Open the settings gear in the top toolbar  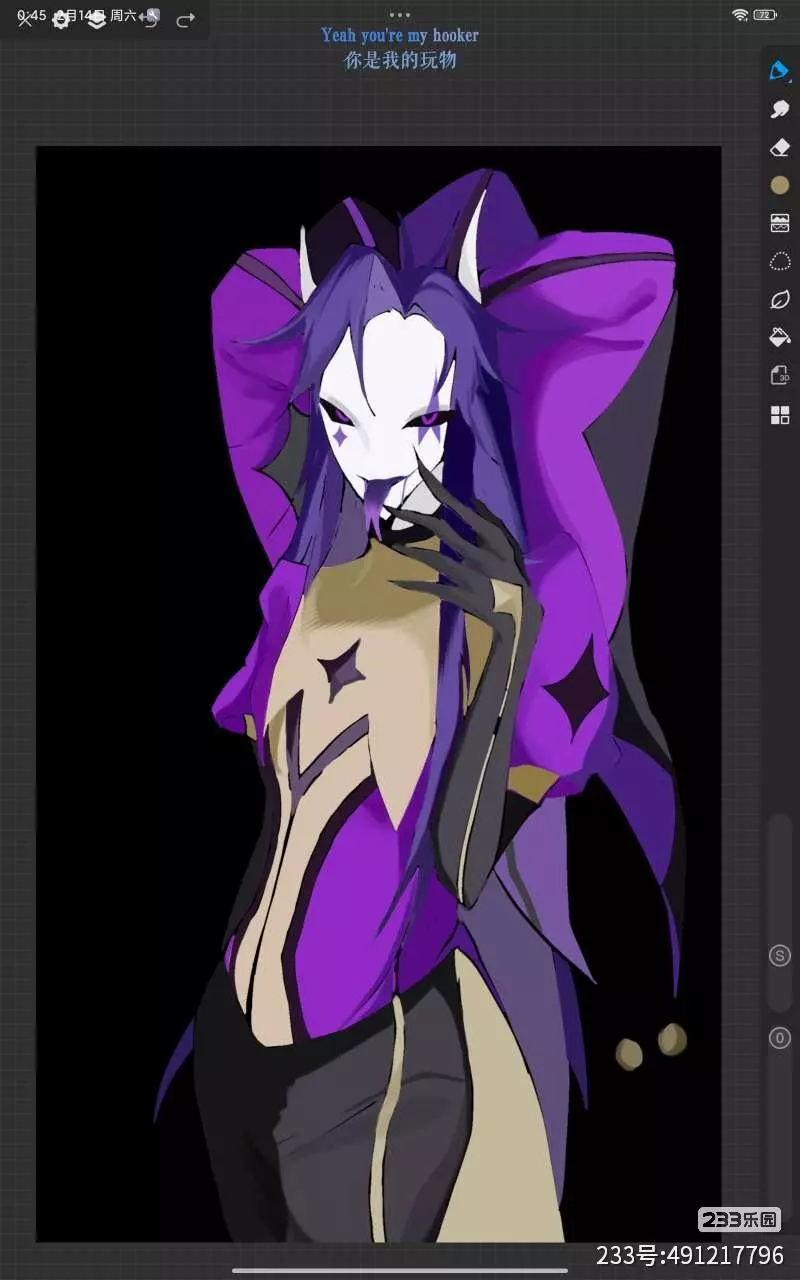pos(61,20)
